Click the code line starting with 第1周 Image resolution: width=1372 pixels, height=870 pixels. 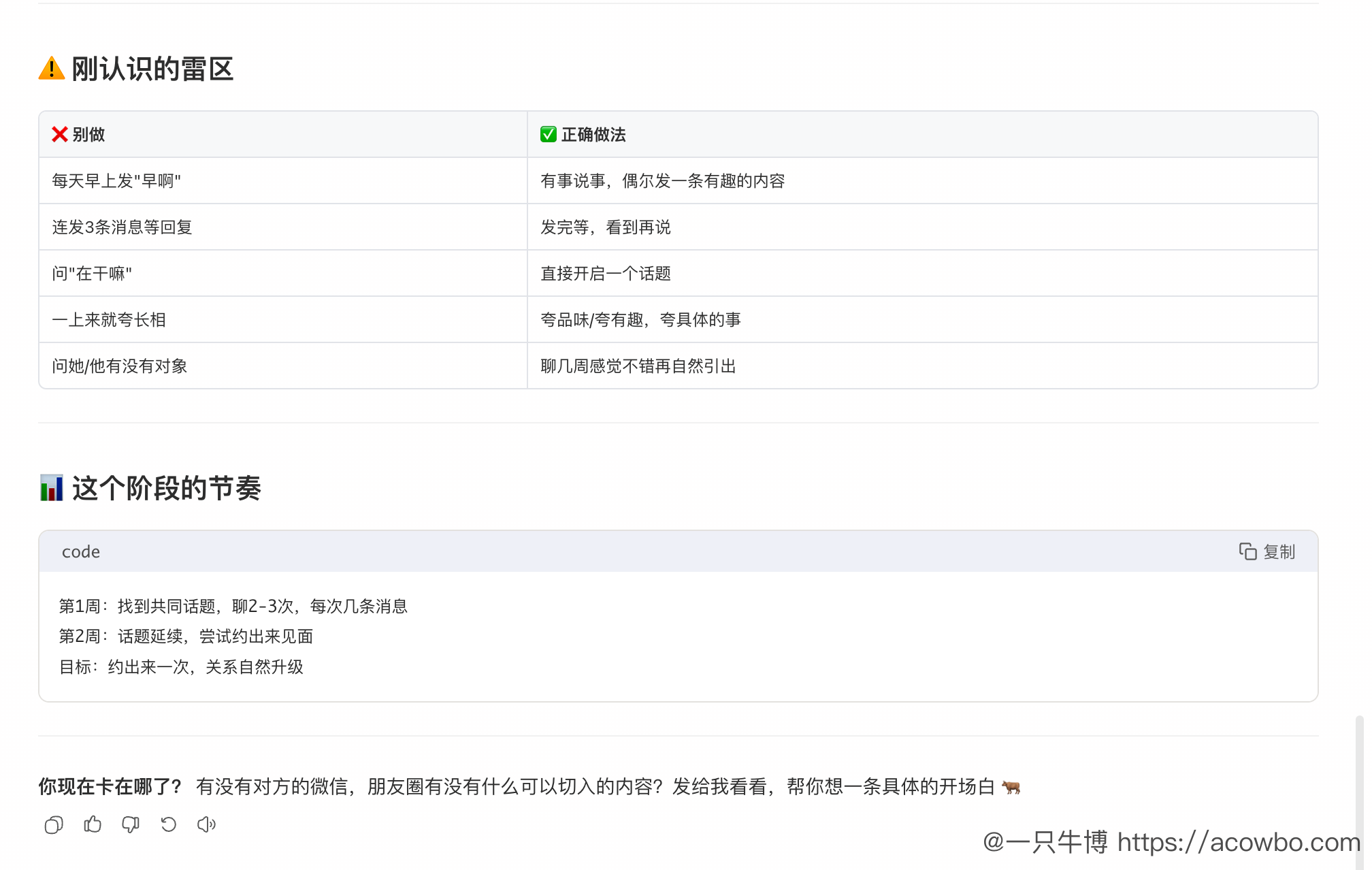coord(233,607)
